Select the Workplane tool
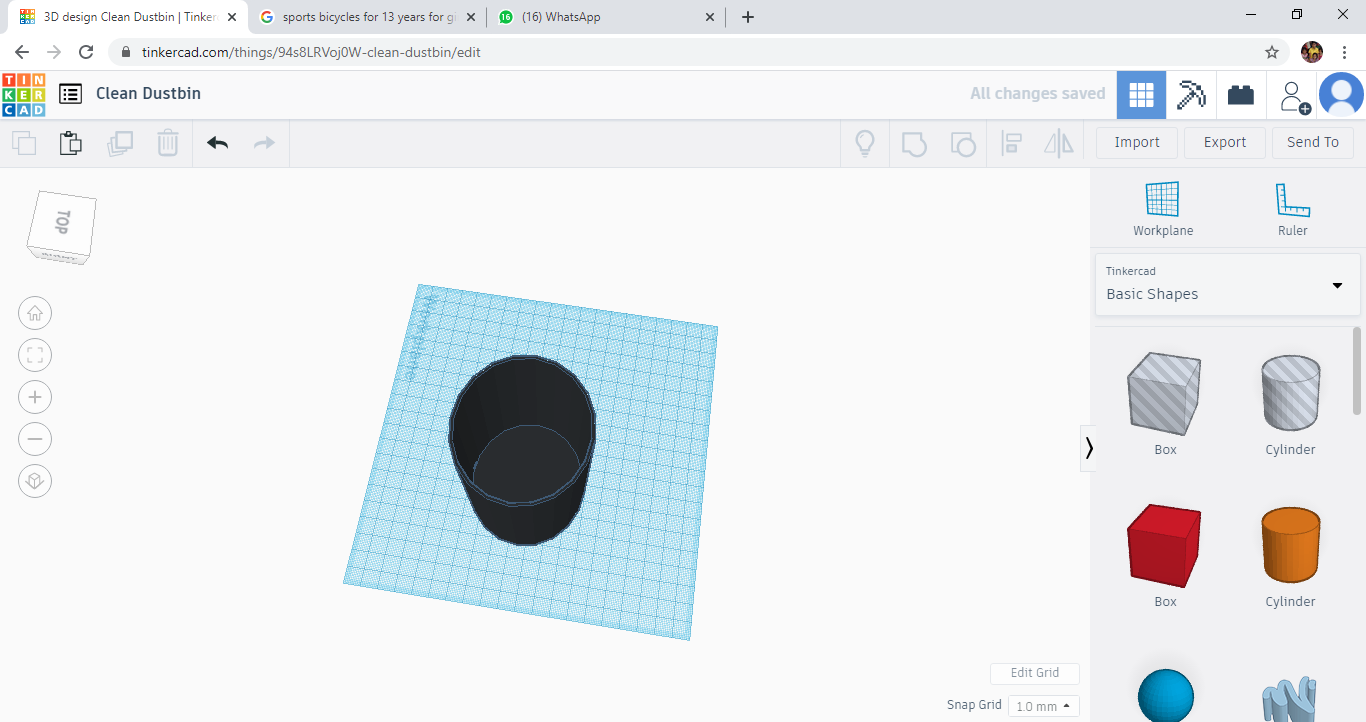This screenshot has height=722, width=1366. click(1163, 209)
